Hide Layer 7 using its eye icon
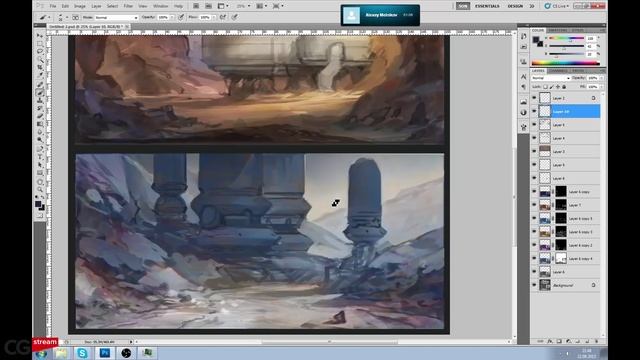 pyautogui.click(x=534, y=205)
